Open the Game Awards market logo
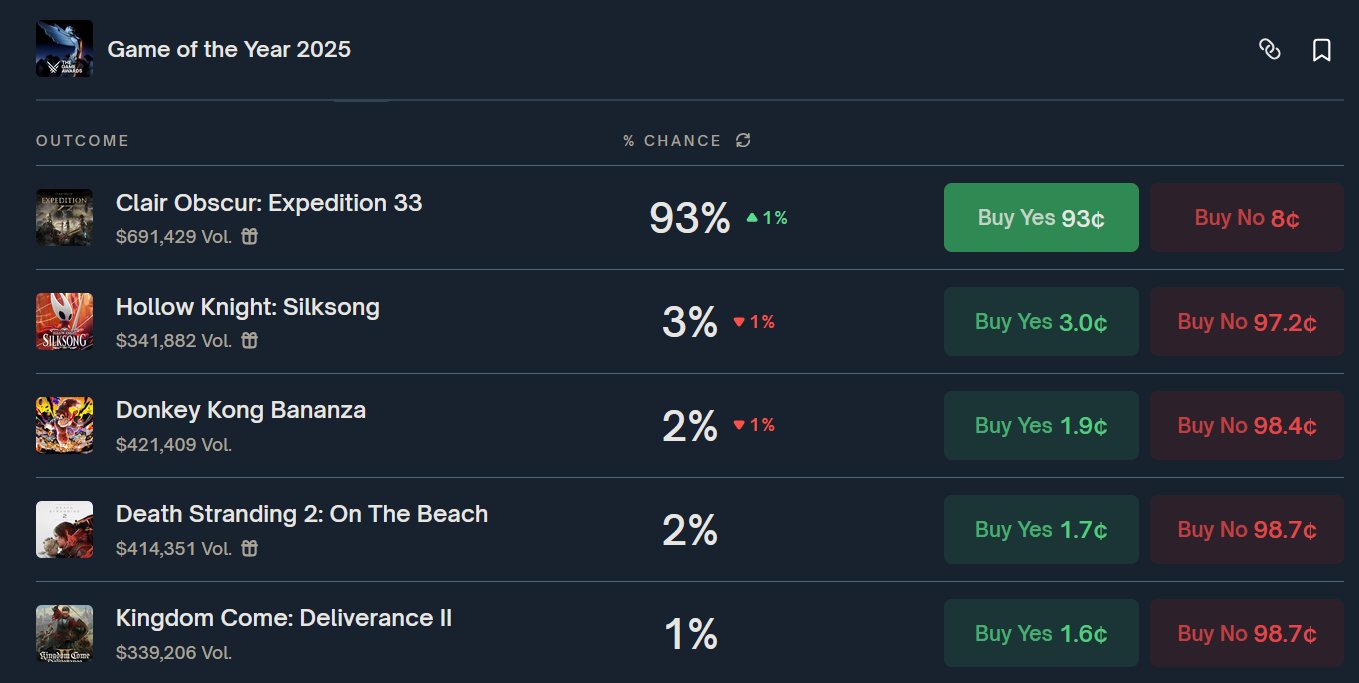 (x=64, y=49)
